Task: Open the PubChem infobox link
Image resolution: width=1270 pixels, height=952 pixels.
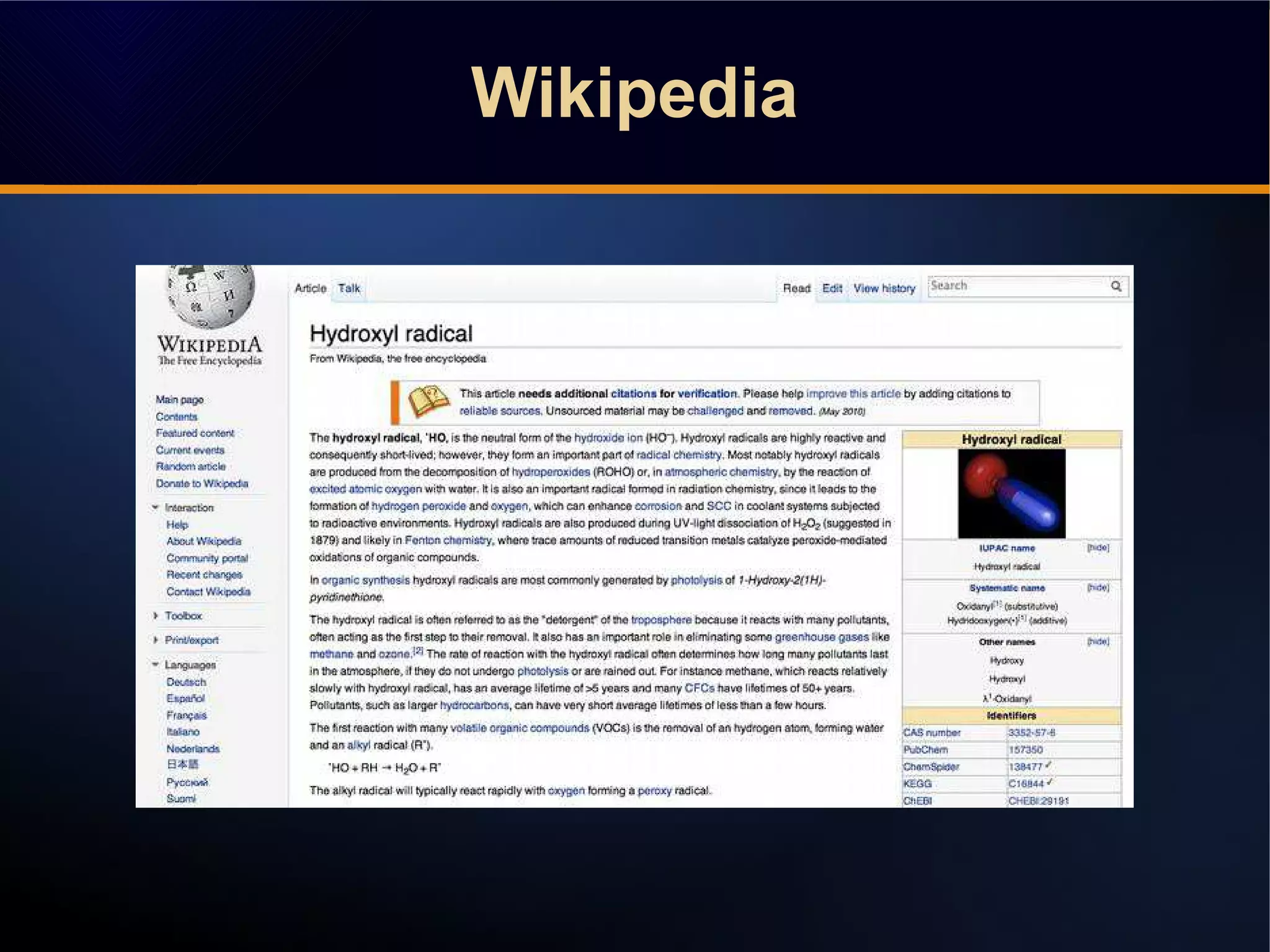Action: 925,750
